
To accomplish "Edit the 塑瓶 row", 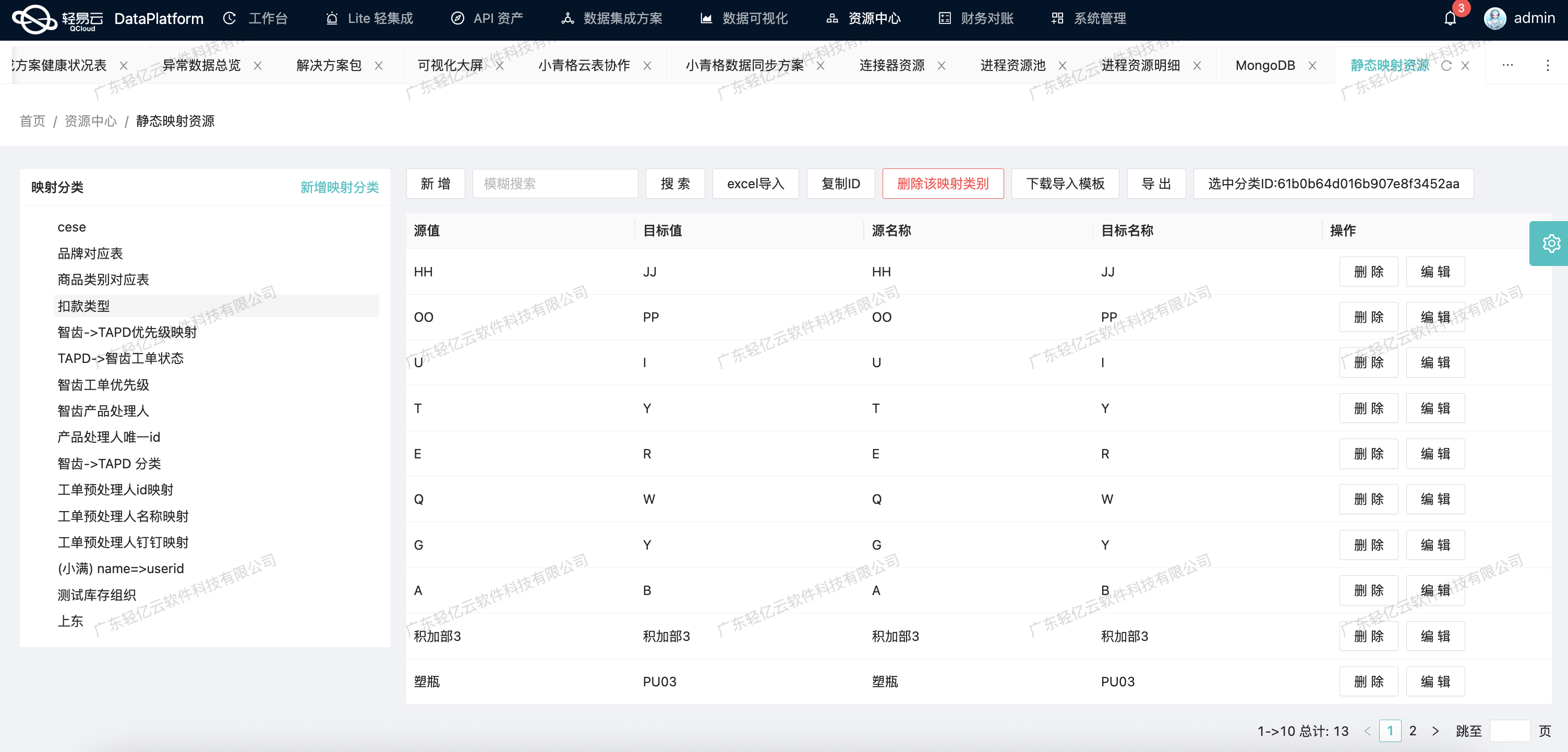I will (x=1436, y=682).
